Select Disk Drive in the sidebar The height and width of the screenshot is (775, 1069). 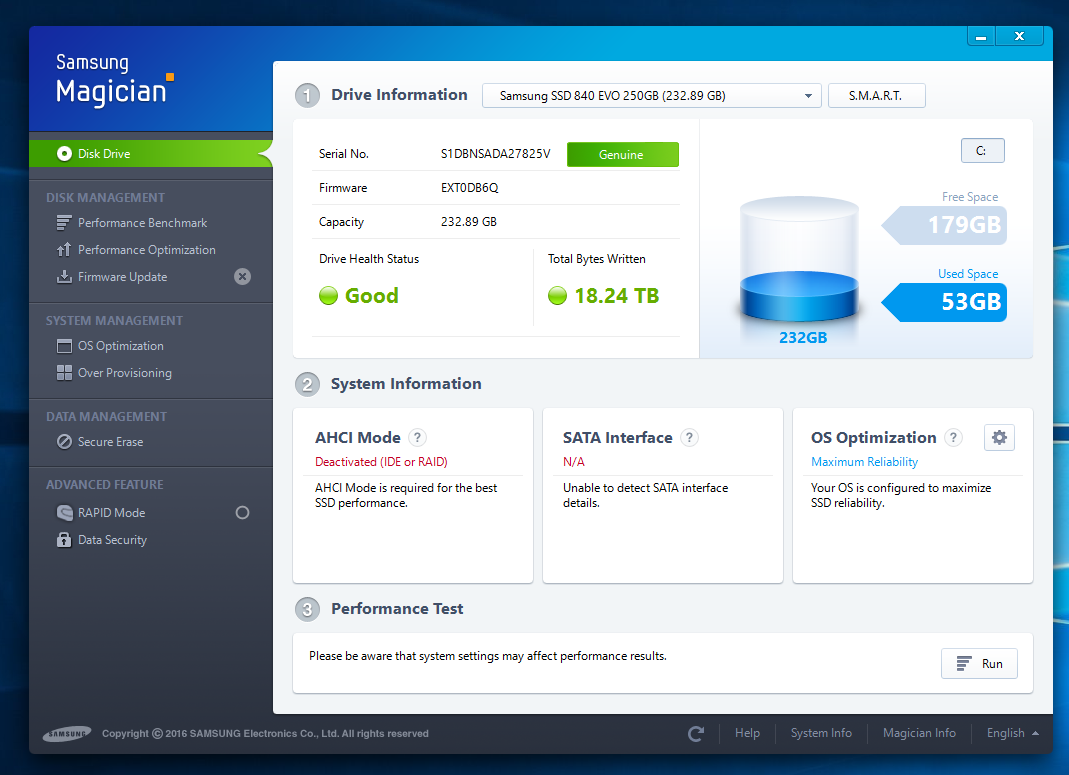[x=151, y=154]
